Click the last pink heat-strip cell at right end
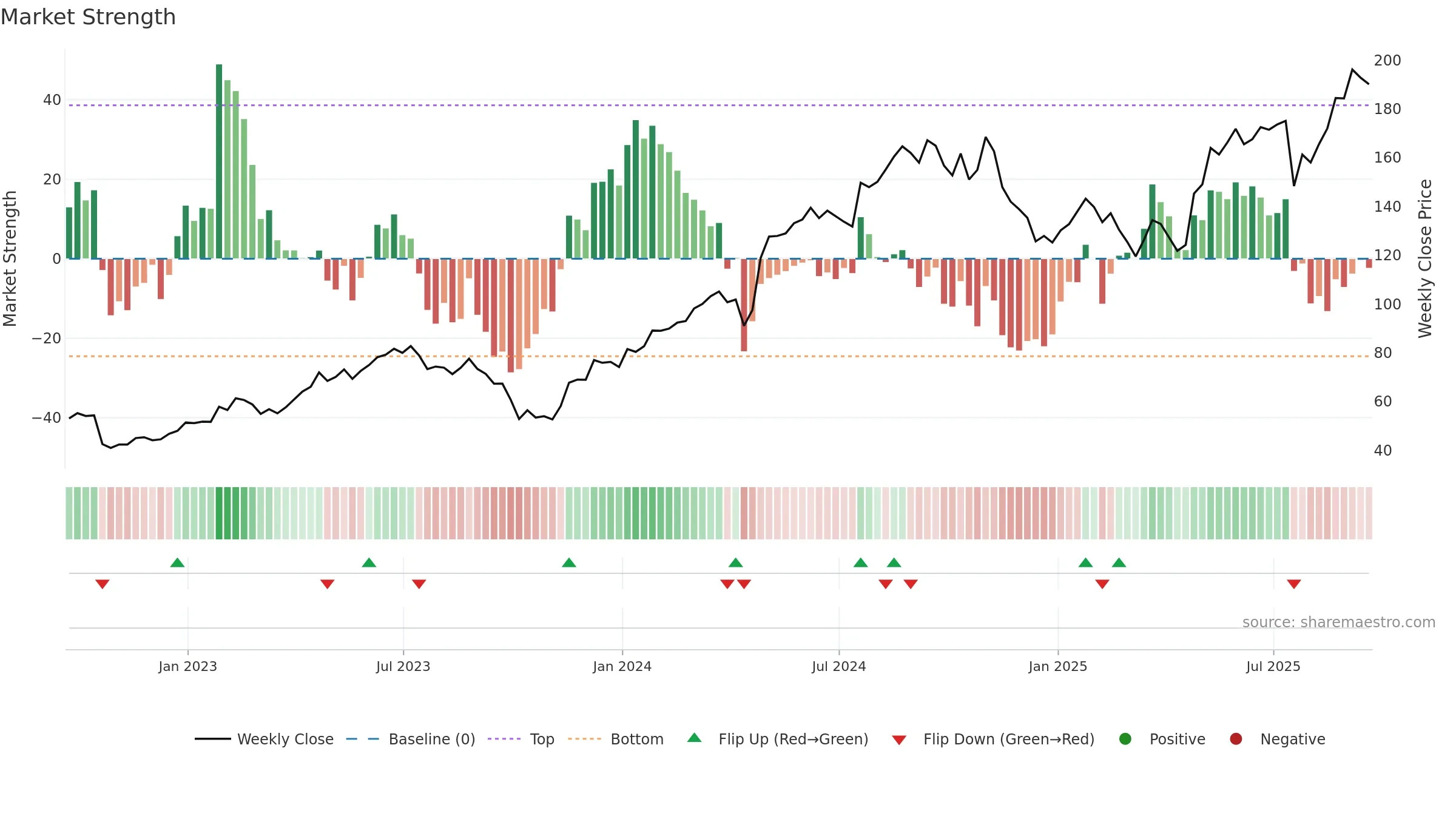The image size is (1456, 819). (x=1369, y=513)
